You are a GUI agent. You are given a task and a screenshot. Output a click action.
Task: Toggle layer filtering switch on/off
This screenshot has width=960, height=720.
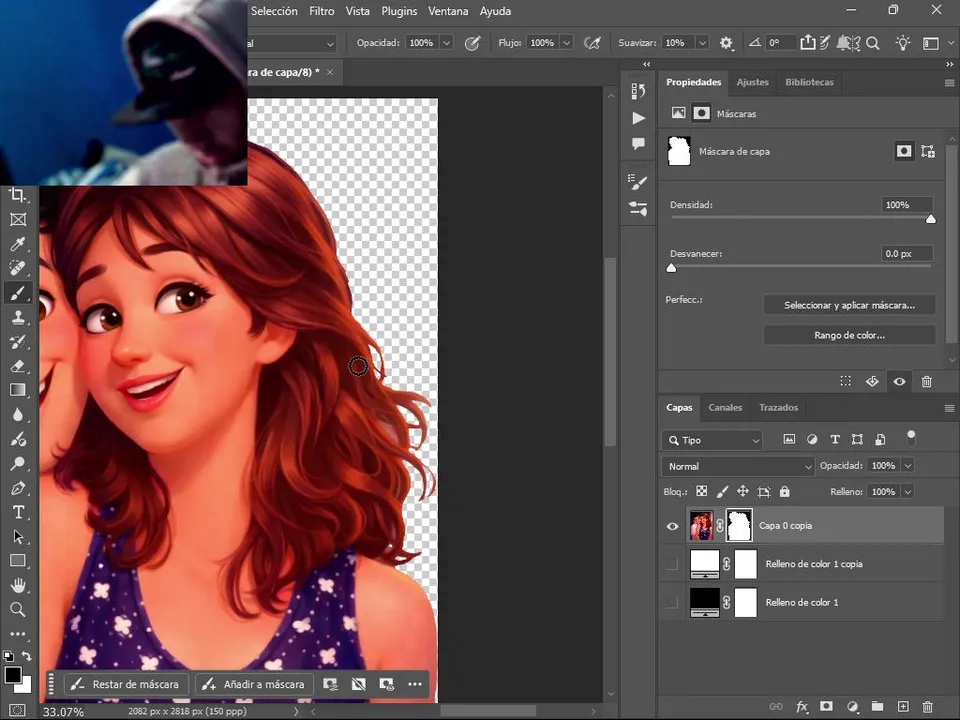pos(911,437)
